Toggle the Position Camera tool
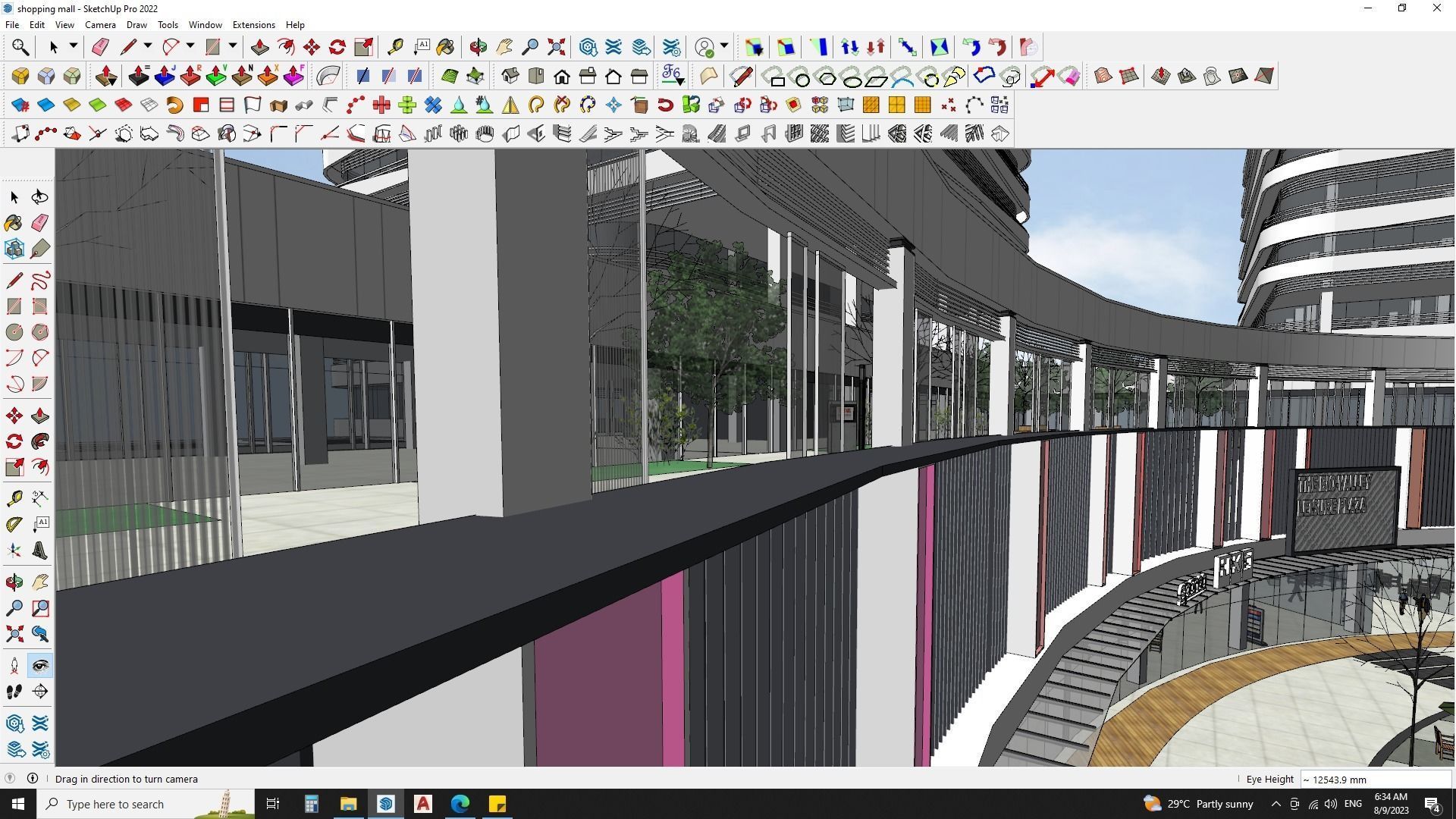 point(14,667)
